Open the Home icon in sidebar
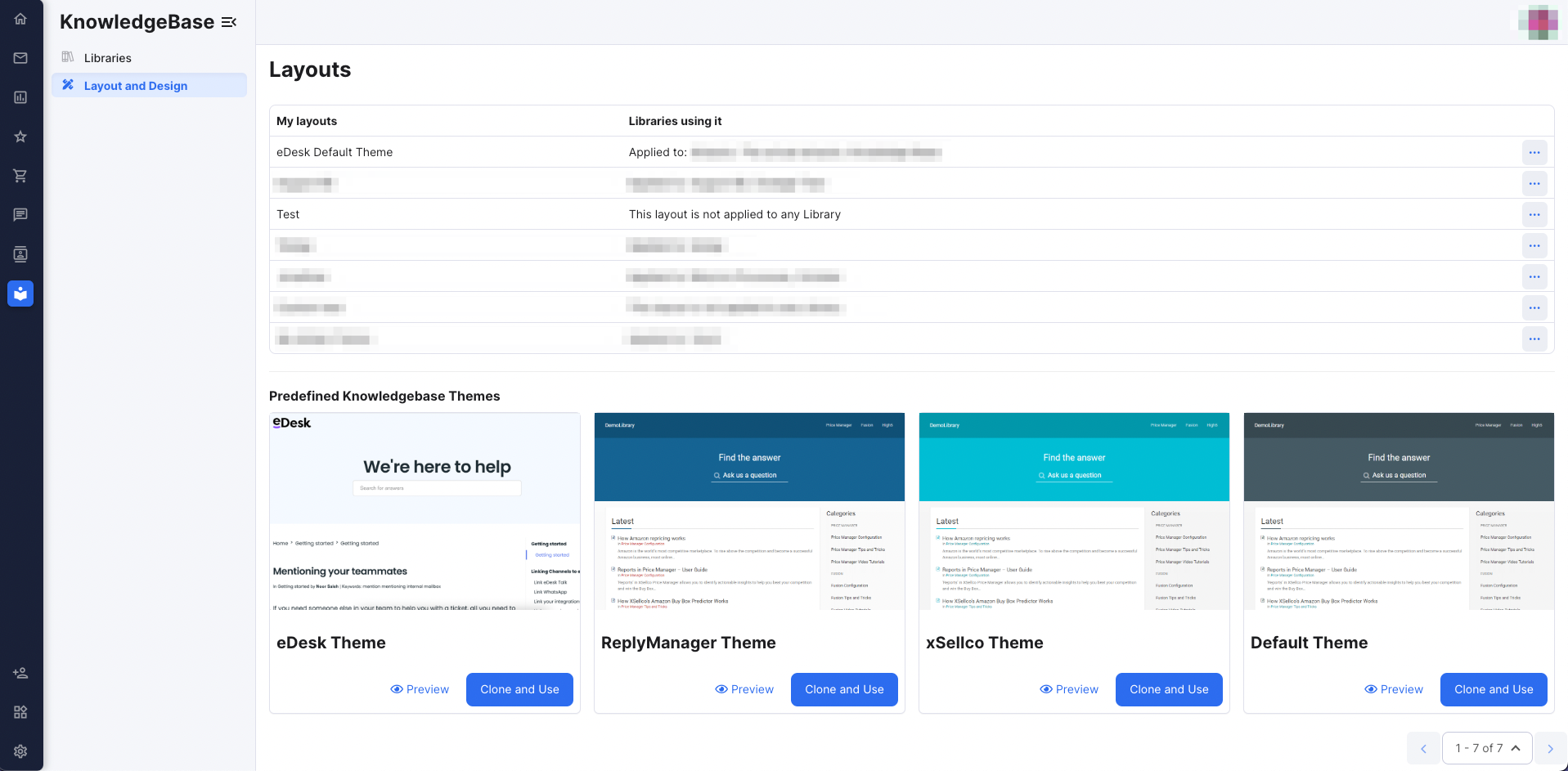Viewport: 1568px width, 771px height. pos(20,19)
